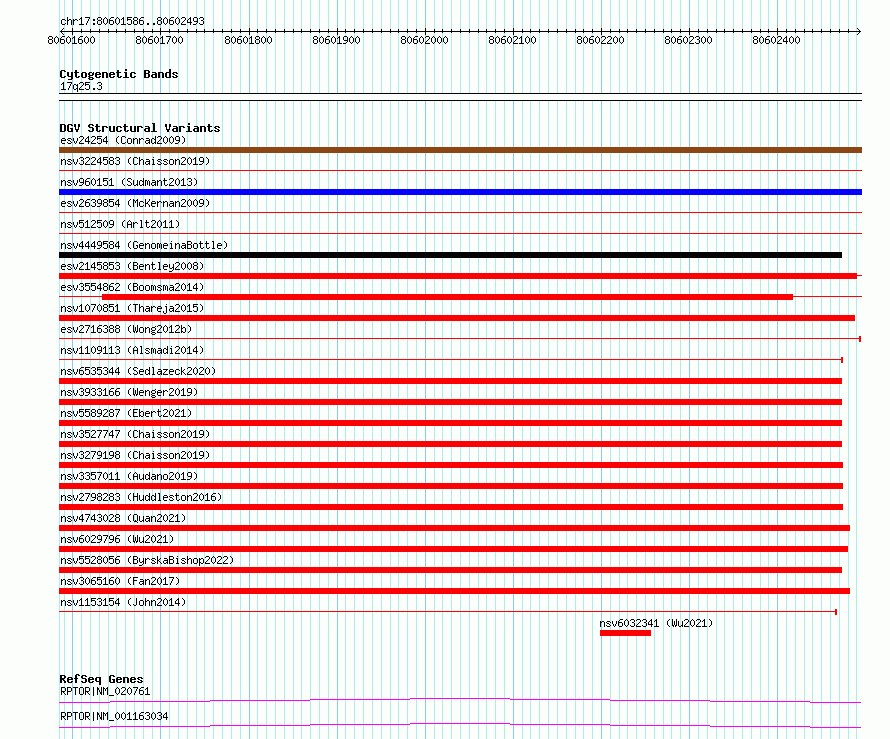
Task: Click ruler position 80602400
Action: pos(776,40)
